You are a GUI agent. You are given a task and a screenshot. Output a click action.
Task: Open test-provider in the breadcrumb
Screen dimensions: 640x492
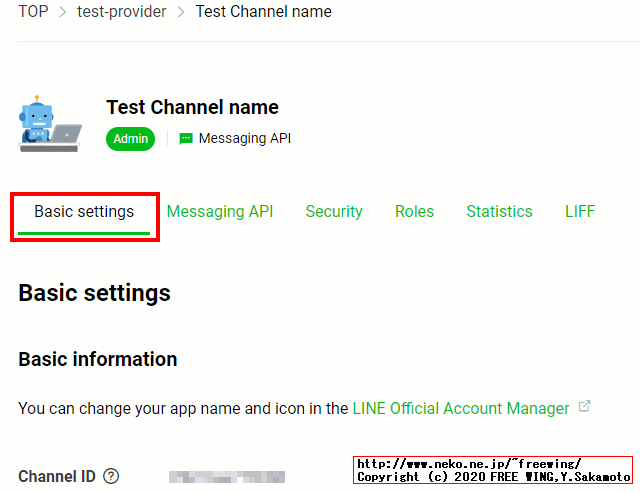pos(120,12)
